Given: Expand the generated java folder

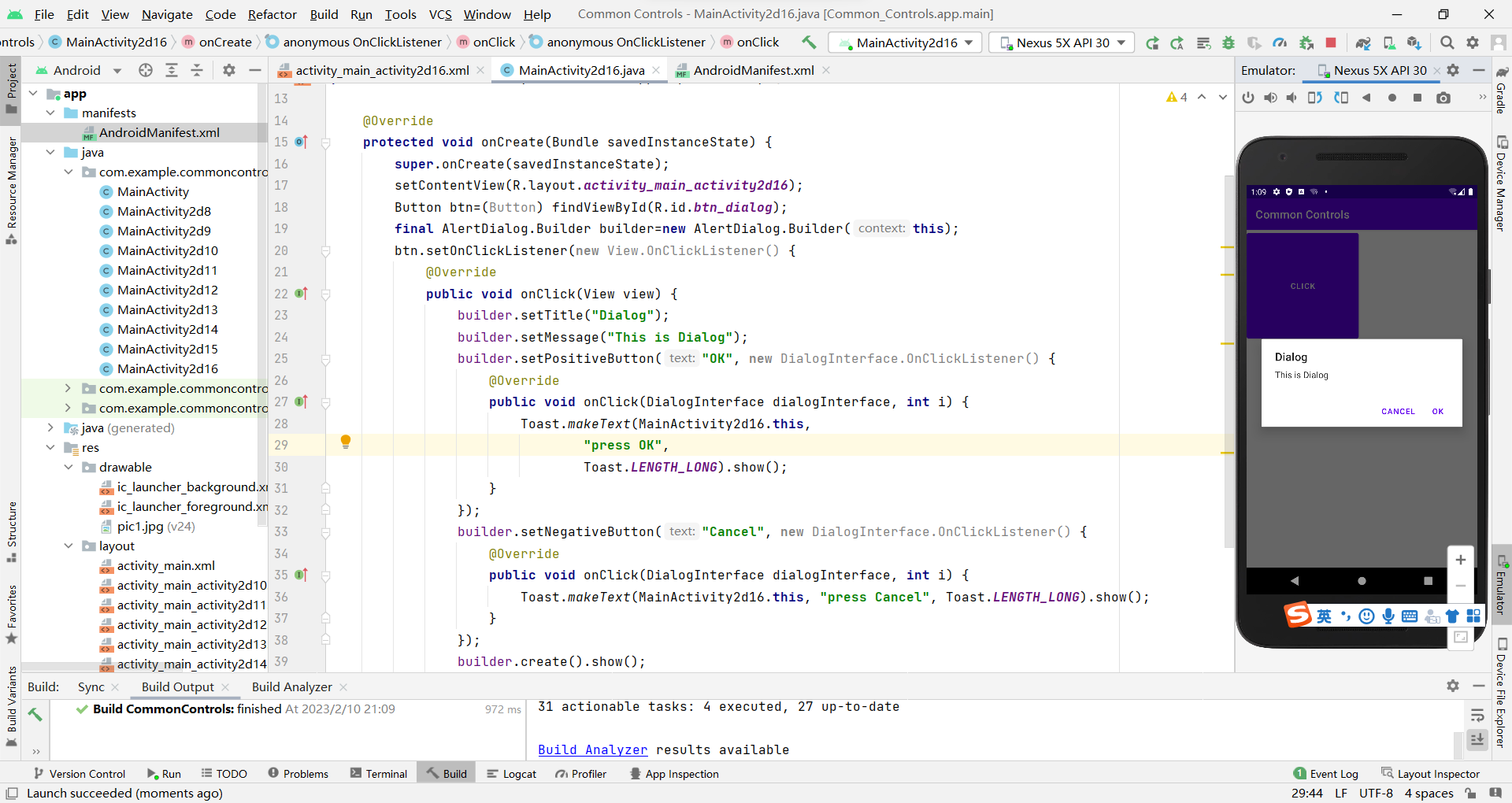Looking at the screenshot, I should (50, 428).
